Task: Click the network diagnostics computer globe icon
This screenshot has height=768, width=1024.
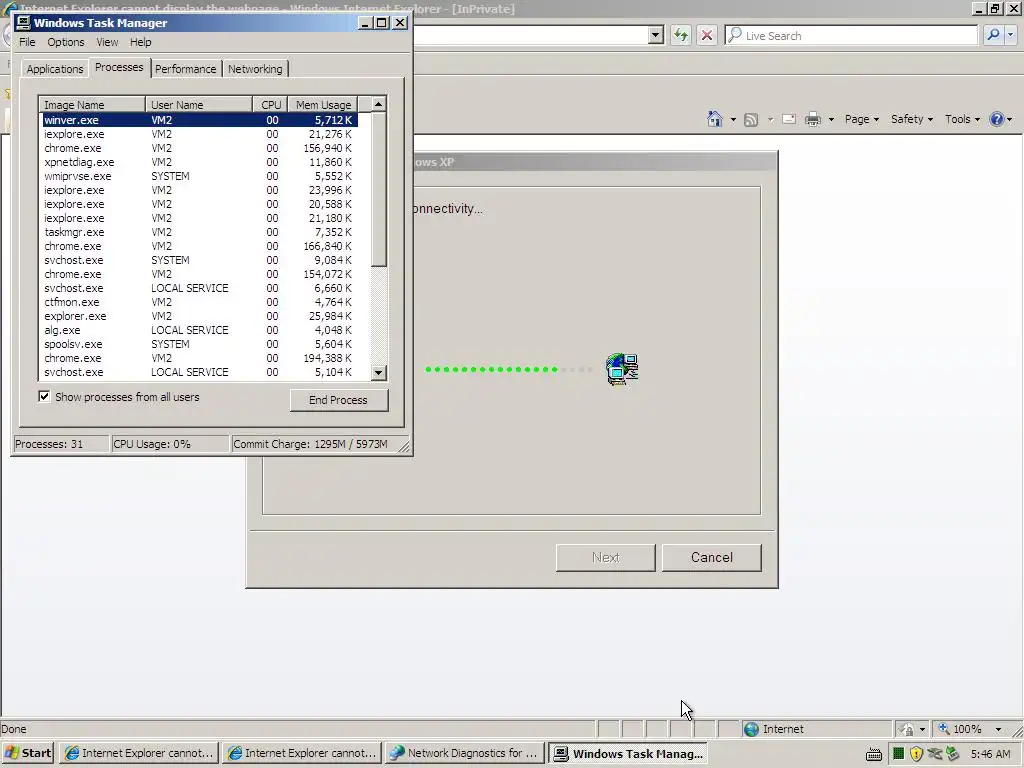Action: pos(622,369)
